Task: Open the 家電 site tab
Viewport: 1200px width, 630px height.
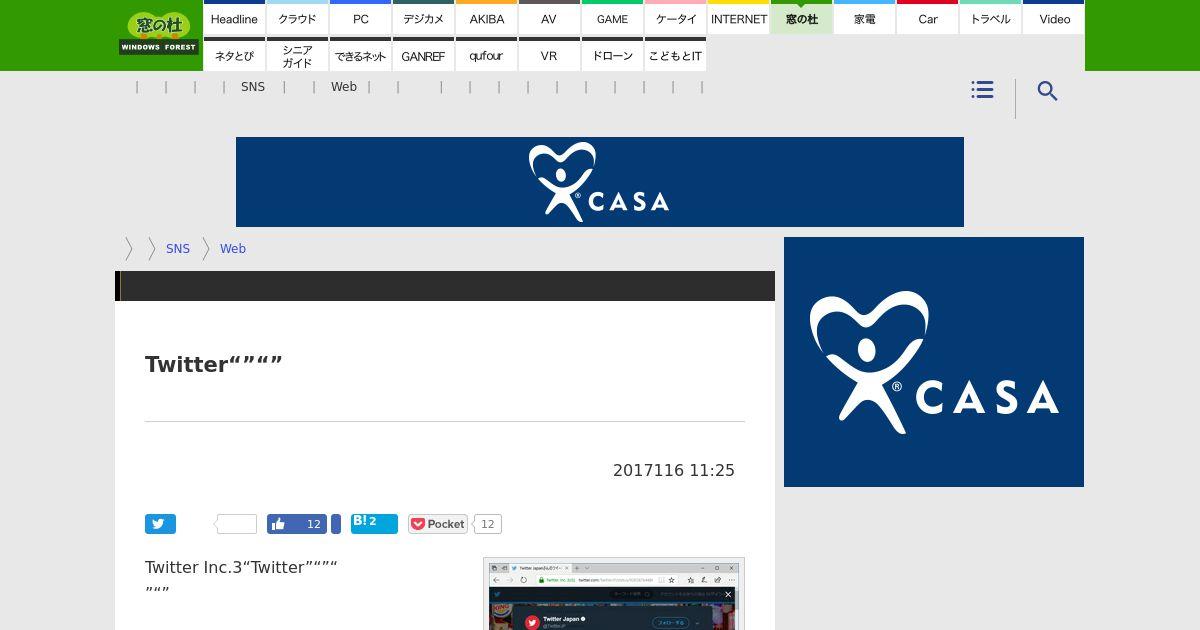Action: 864,18
